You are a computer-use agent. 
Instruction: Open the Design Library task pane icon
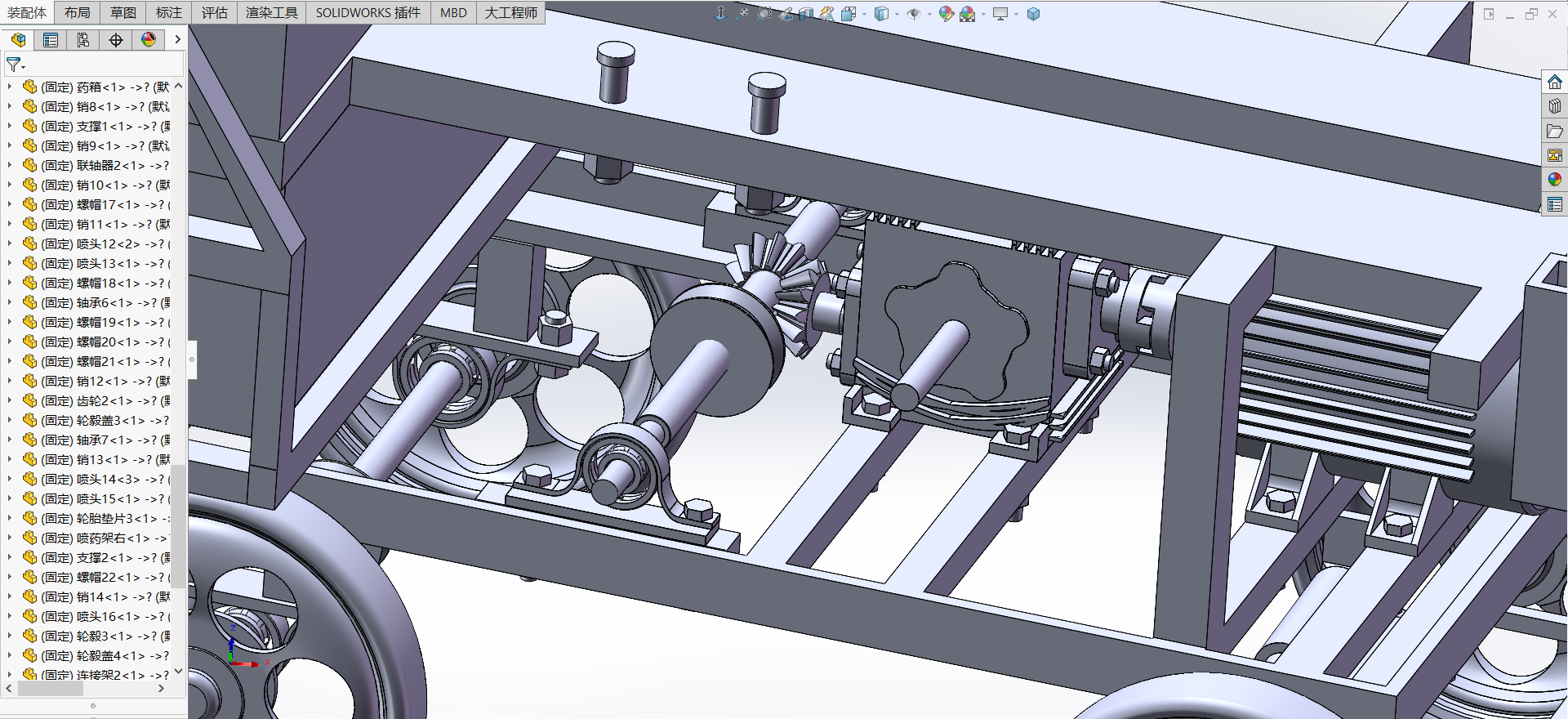pos(1555,106)
